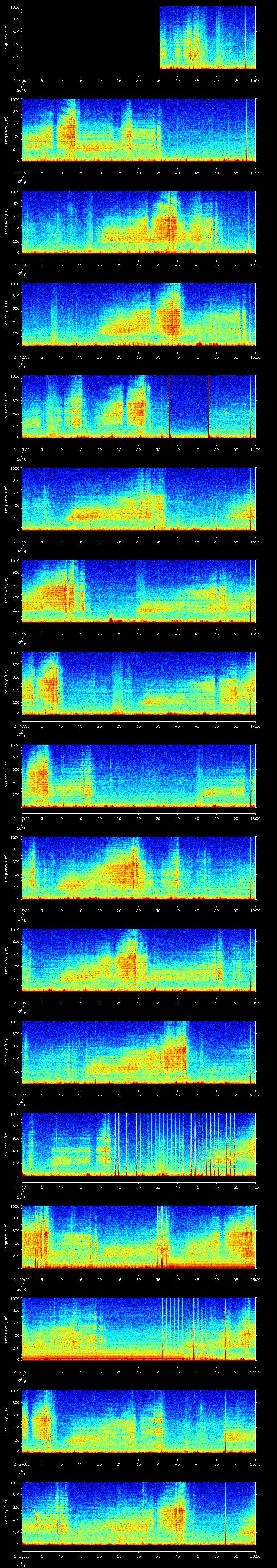Screen dimensions: 277x1568
Task: Click the 17:00 end time label
Action: click(x=255, y=726)
